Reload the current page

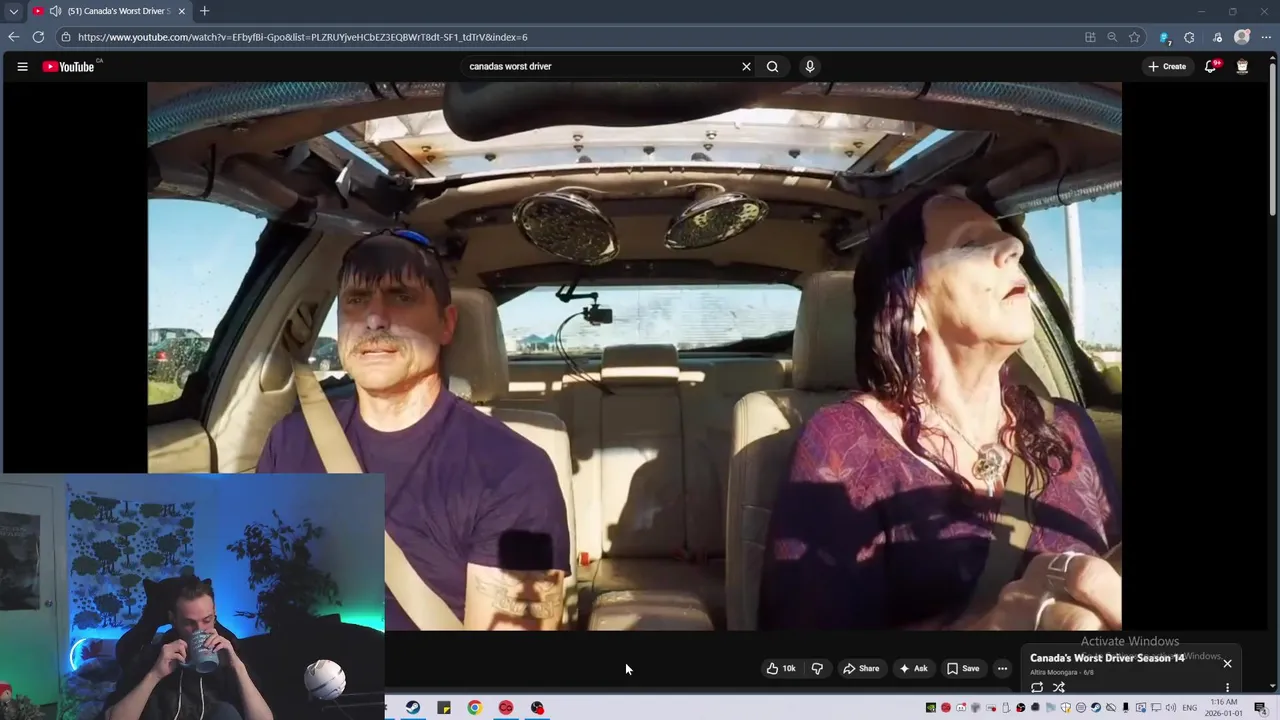click(38, 37)
